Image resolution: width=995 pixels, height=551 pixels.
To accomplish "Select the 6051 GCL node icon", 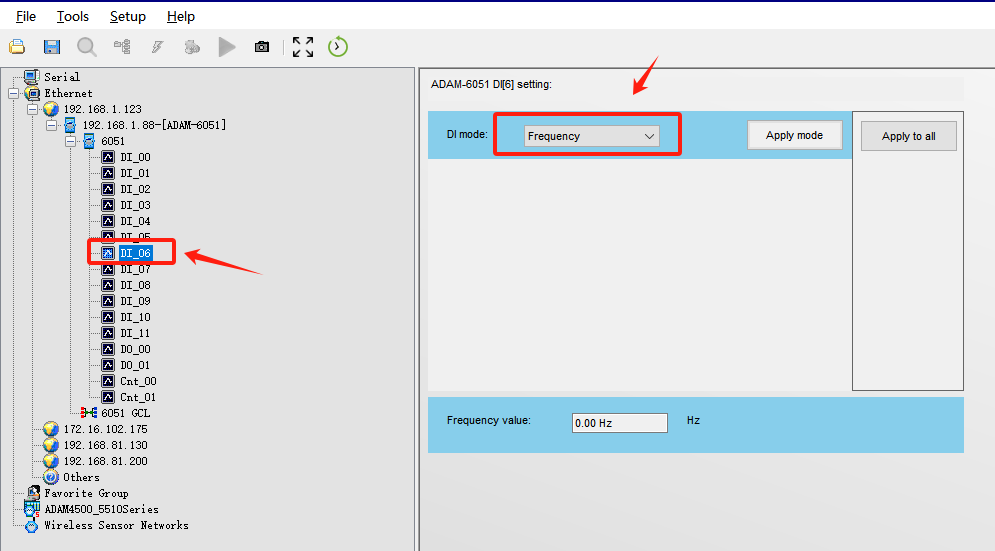I will pyautogui.click(x=89, y=413).
